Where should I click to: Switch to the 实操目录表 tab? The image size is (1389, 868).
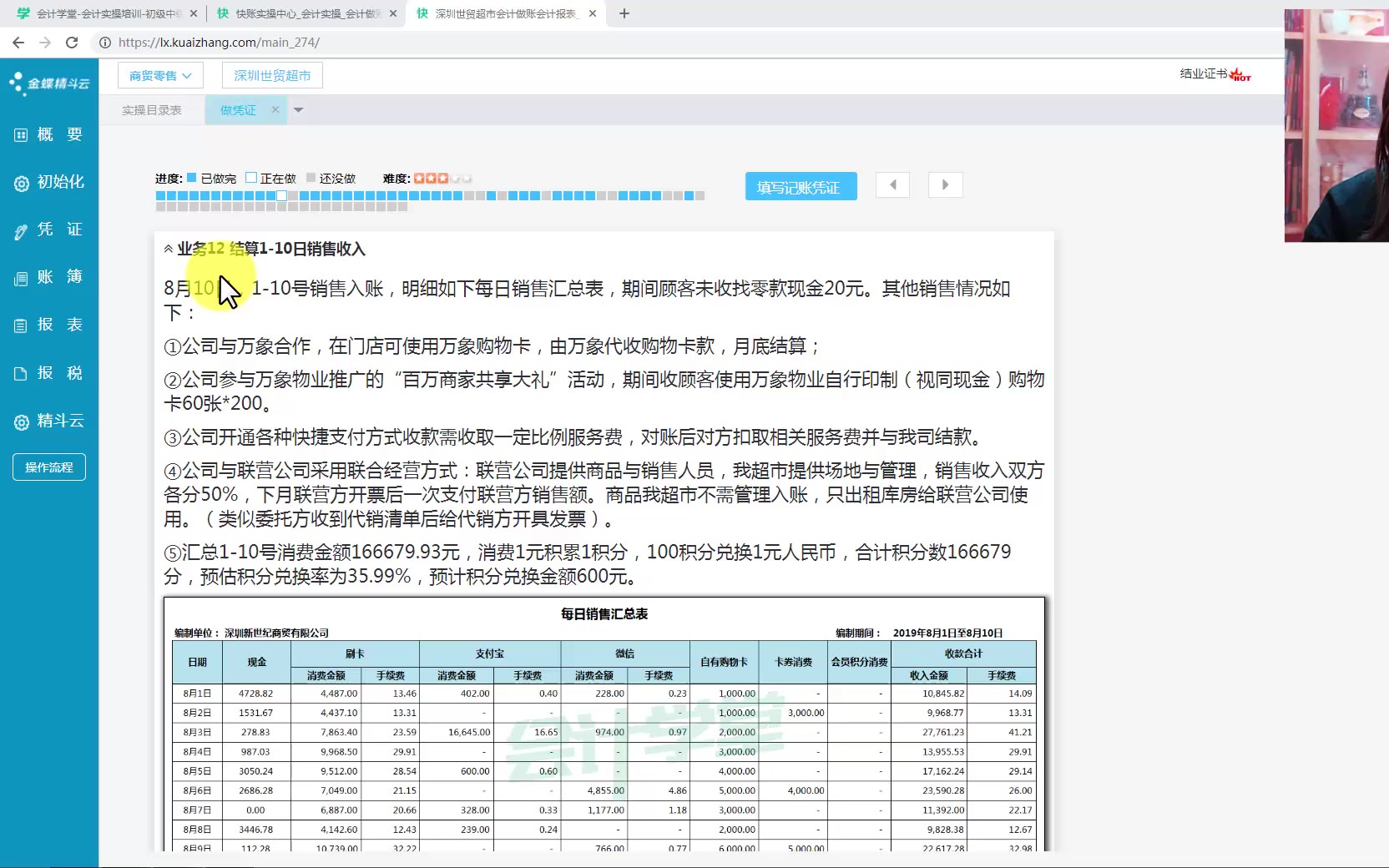152,110
